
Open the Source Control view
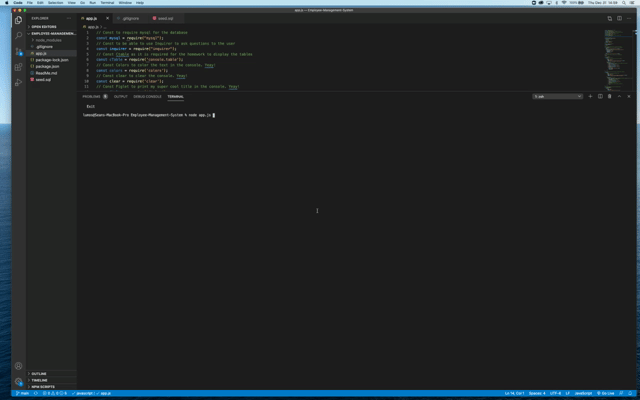pos(18,51)
